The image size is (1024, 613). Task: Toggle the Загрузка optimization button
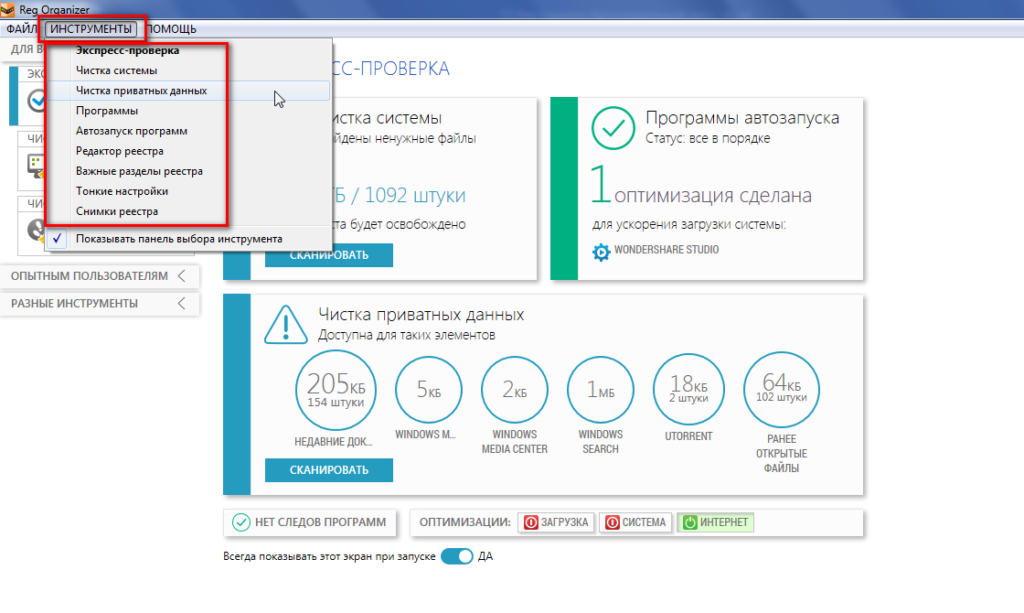[x=557, y=522]
